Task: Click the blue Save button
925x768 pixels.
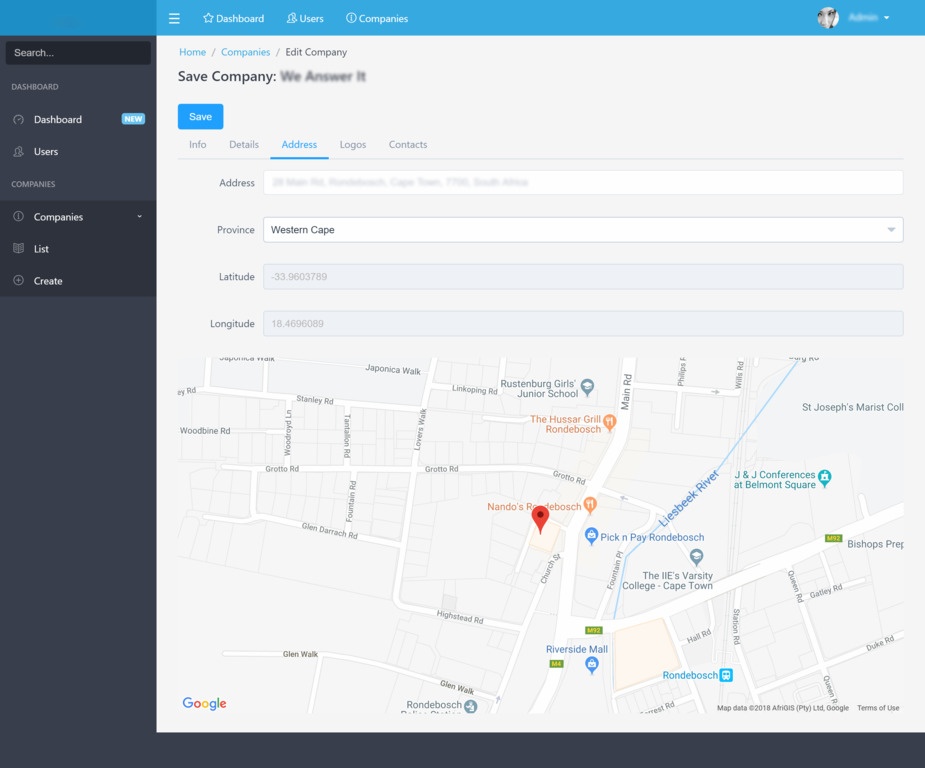Action: [201, 117]
